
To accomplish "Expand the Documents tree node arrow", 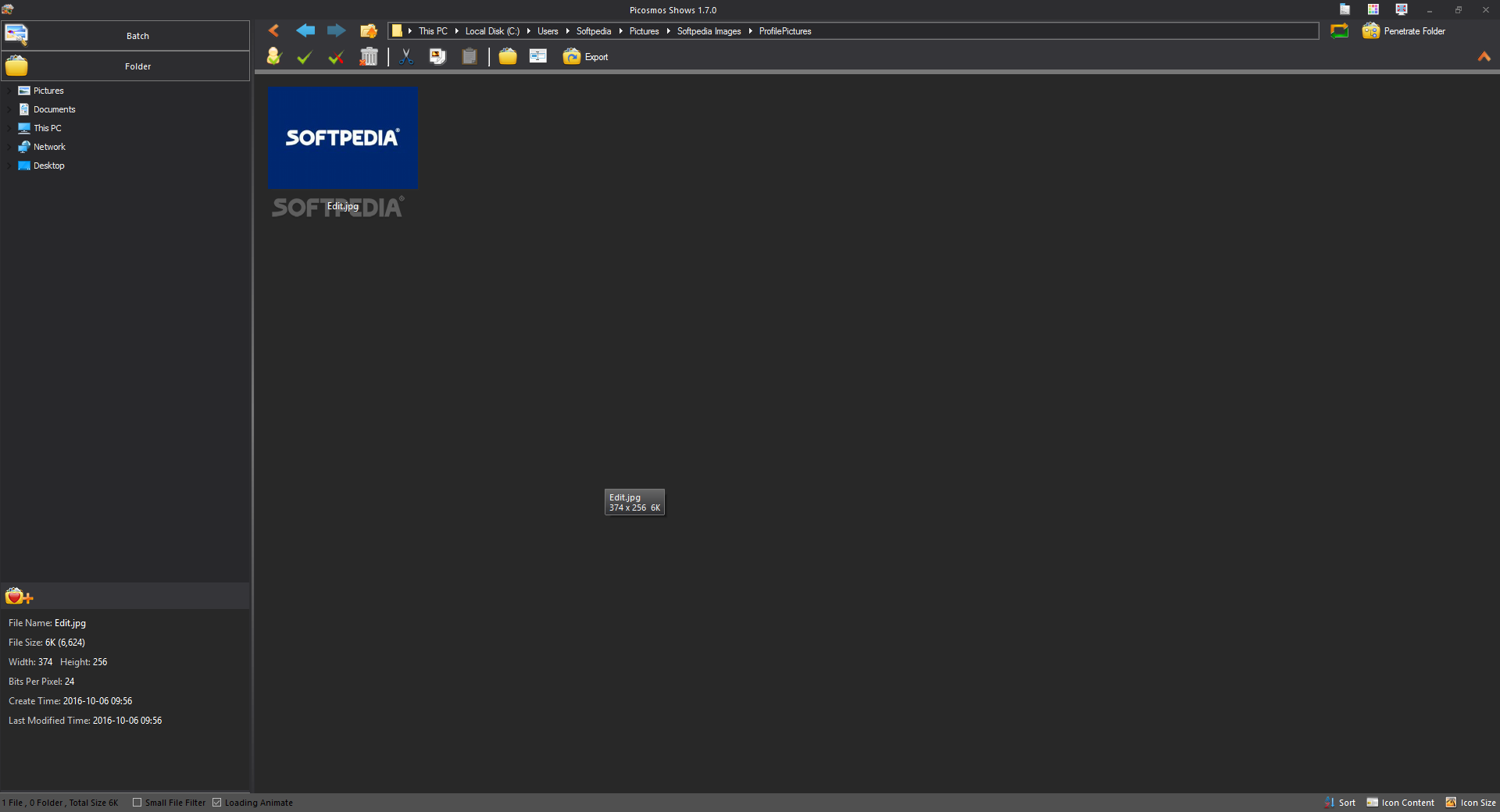I will pyautogui.click(x=9, y=109).
